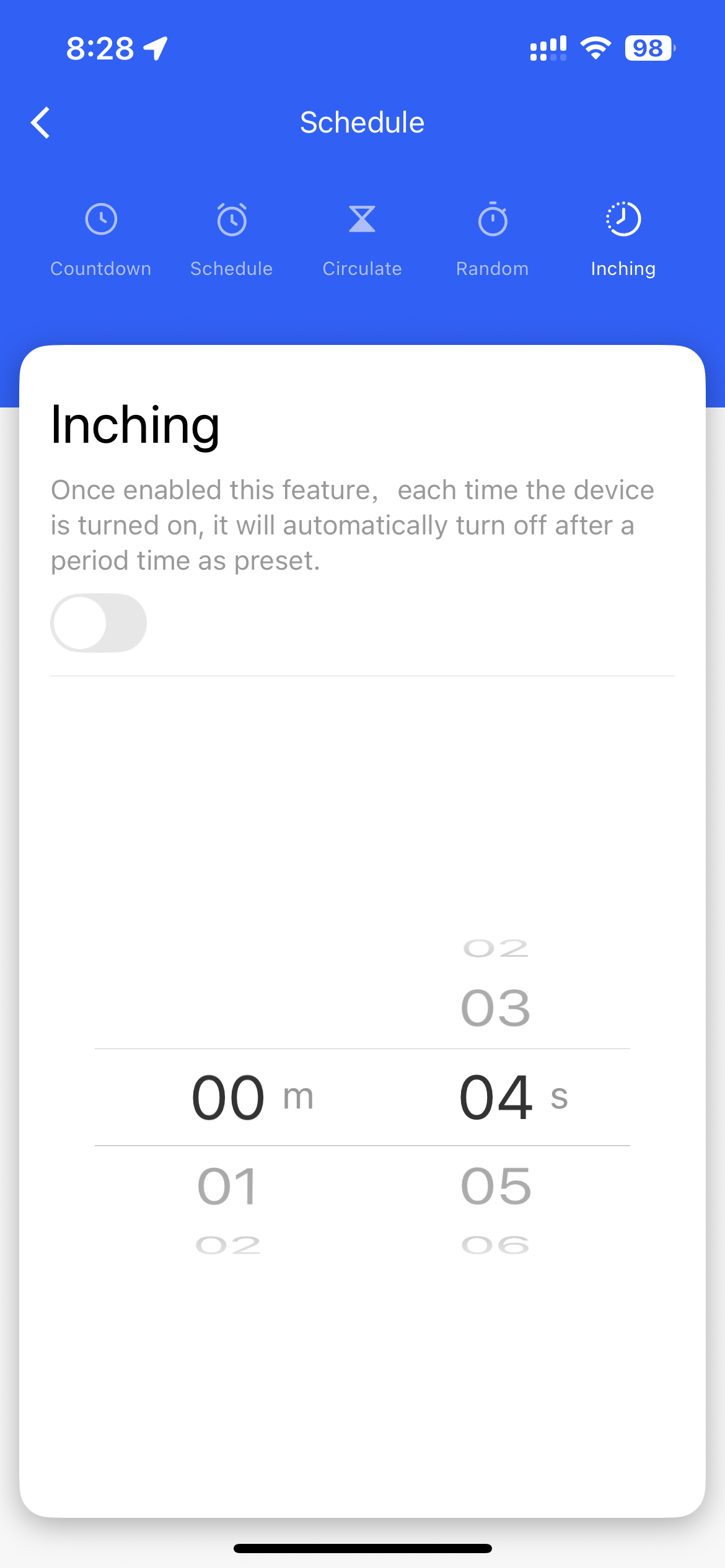Pick the upper 02 seconds value

(x=496, y=948)
